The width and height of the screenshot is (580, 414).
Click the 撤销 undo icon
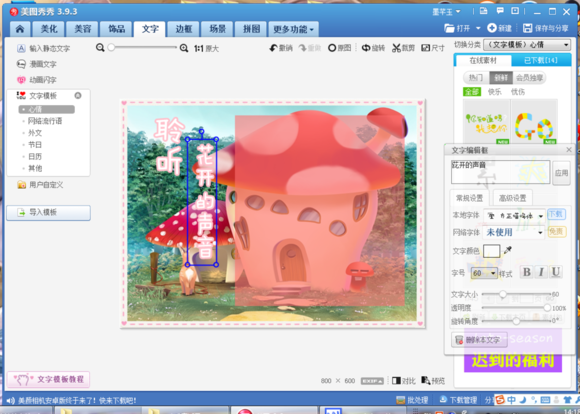(274, 48)
